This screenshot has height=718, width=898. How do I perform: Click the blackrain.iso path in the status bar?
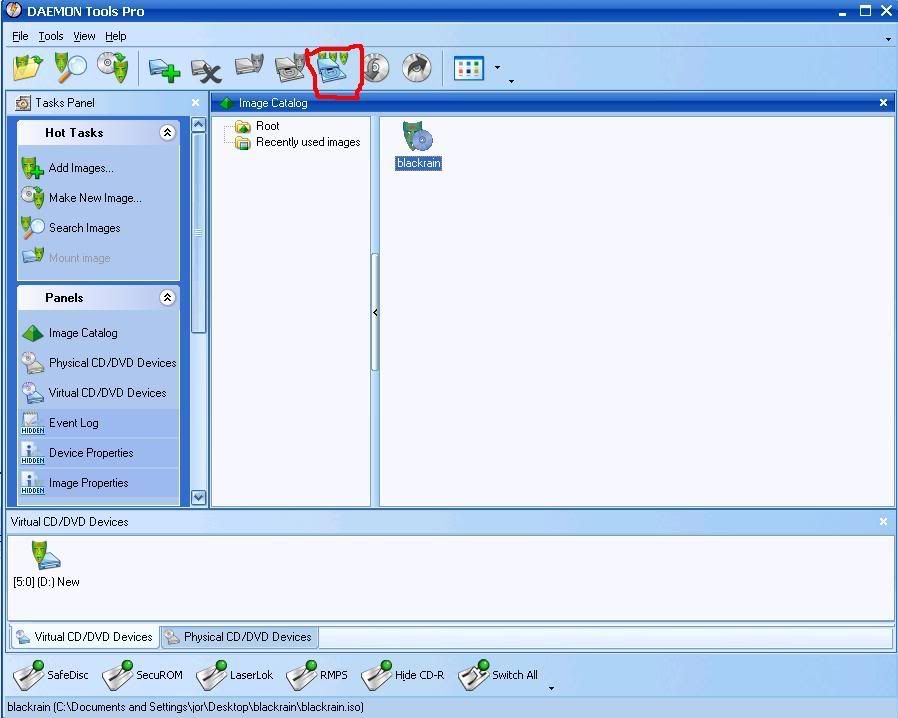point(185,707)
